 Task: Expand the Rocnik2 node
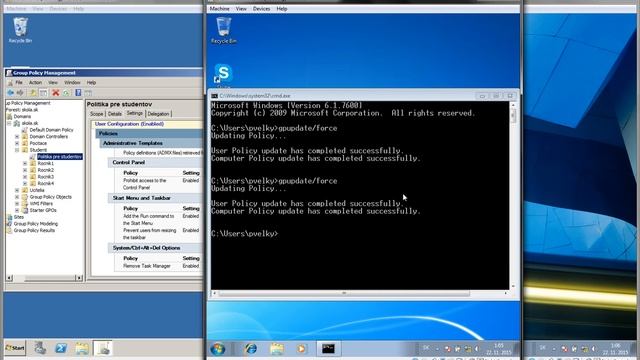coord(25,170)
